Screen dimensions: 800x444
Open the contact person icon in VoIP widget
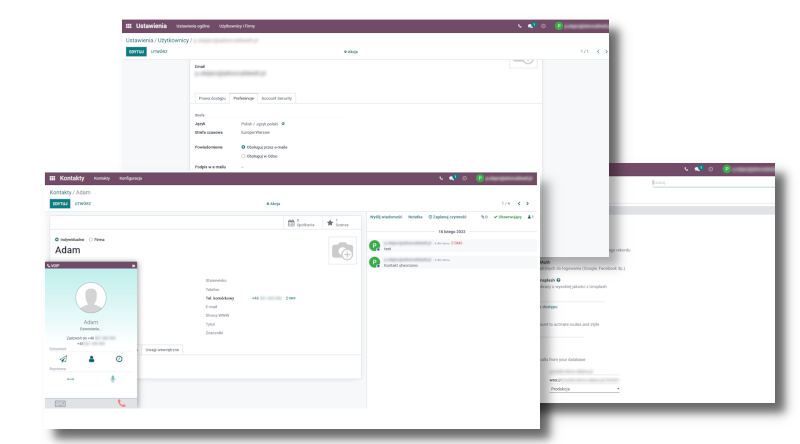tap(91, 359)
